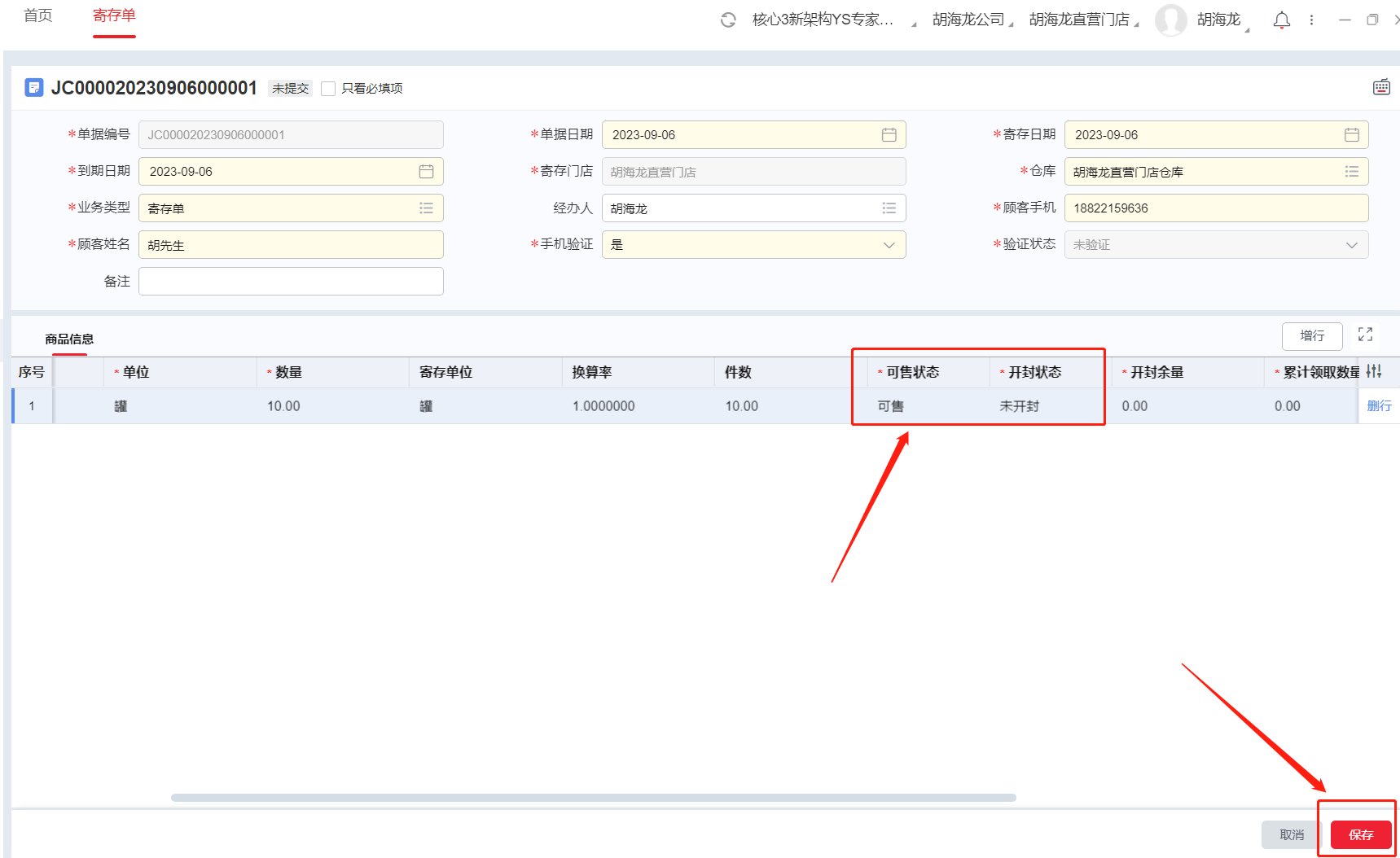
Task: Click the 顾客手机 field 18822159636
Action: (1216, 208)
